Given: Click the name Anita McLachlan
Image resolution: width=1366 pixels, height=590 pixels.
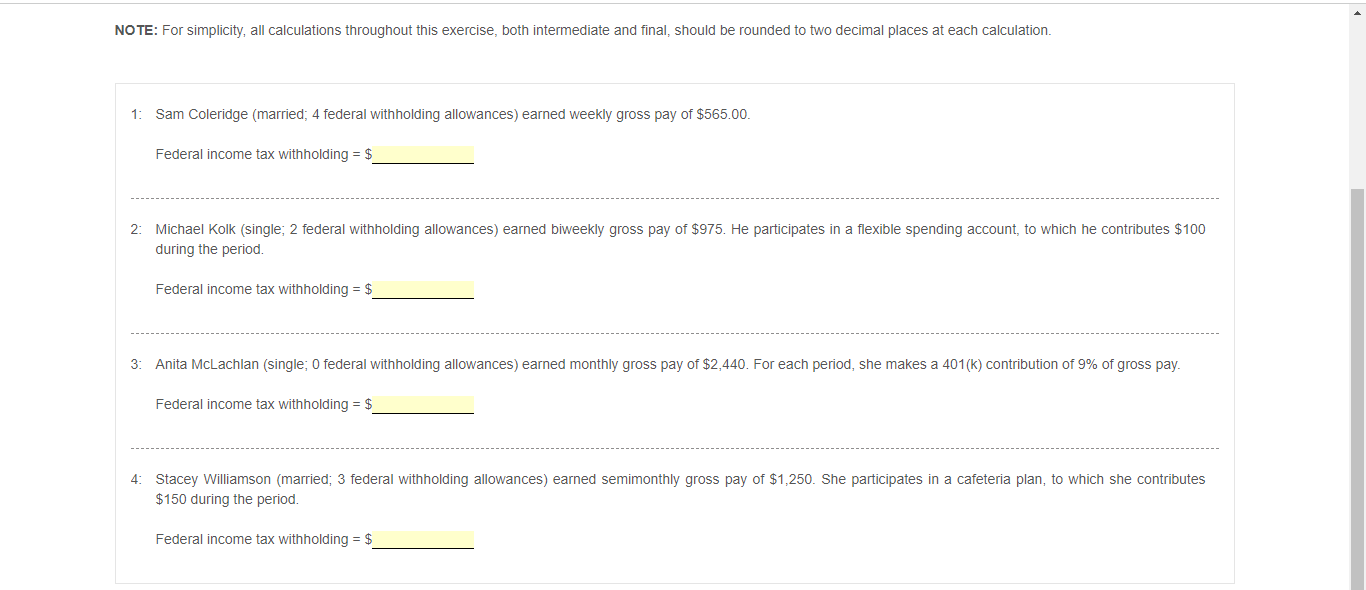Looking at the screenshot, I should click(x=207, y=365).
